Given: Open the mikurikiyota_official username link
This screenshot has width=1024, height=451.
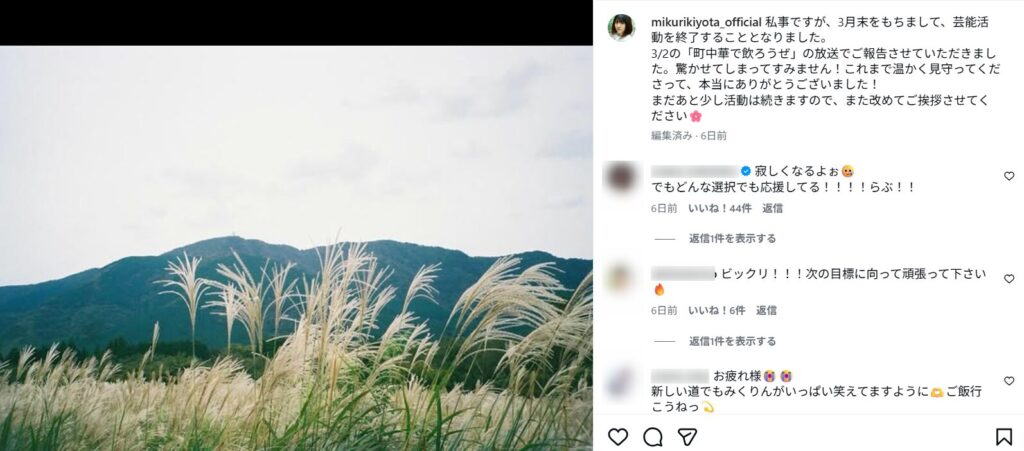Looking at the screenshot, I should coord(706,22).
